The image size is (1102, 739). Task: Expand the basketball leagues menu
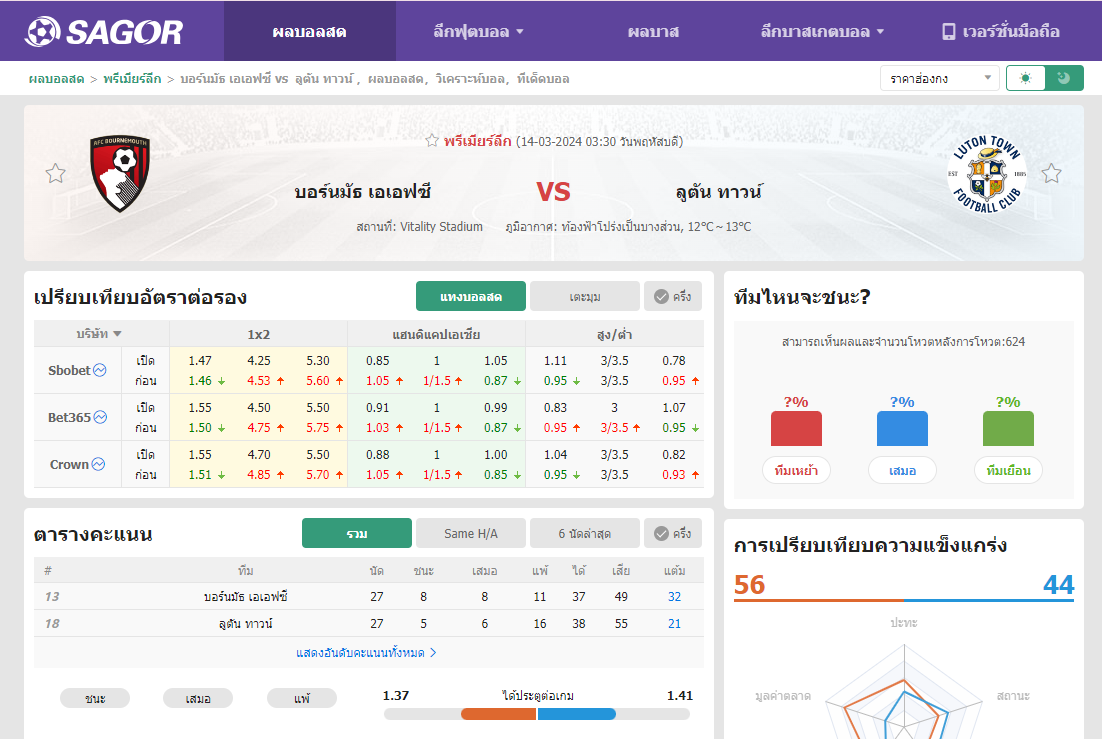point(822,32)
